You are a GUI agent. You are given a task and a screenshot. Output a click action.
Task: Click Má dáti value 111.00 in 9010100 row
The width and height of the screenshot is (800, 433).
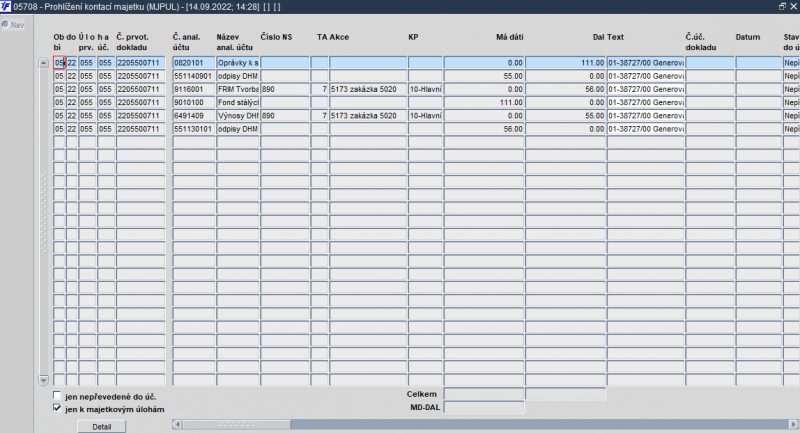(x=484, y=103)
